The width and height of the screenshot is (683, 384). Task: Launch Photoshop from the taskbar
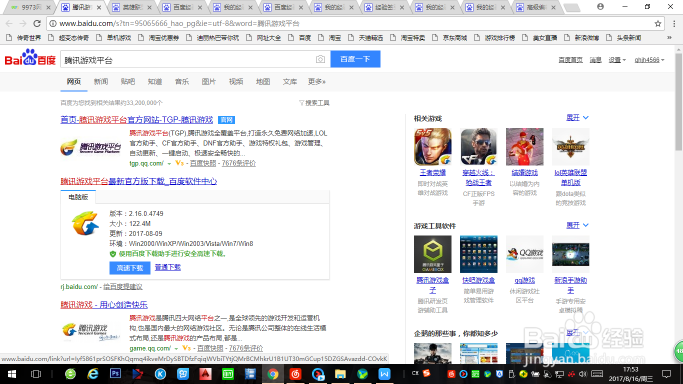tap(115, 374)
